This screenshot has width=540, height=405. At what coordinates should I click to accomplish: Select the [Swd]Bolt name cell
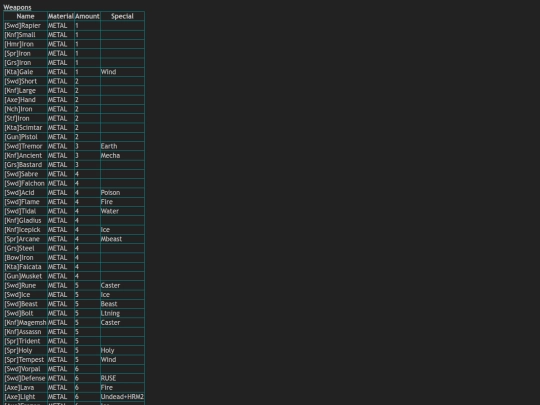coord(25,314)
